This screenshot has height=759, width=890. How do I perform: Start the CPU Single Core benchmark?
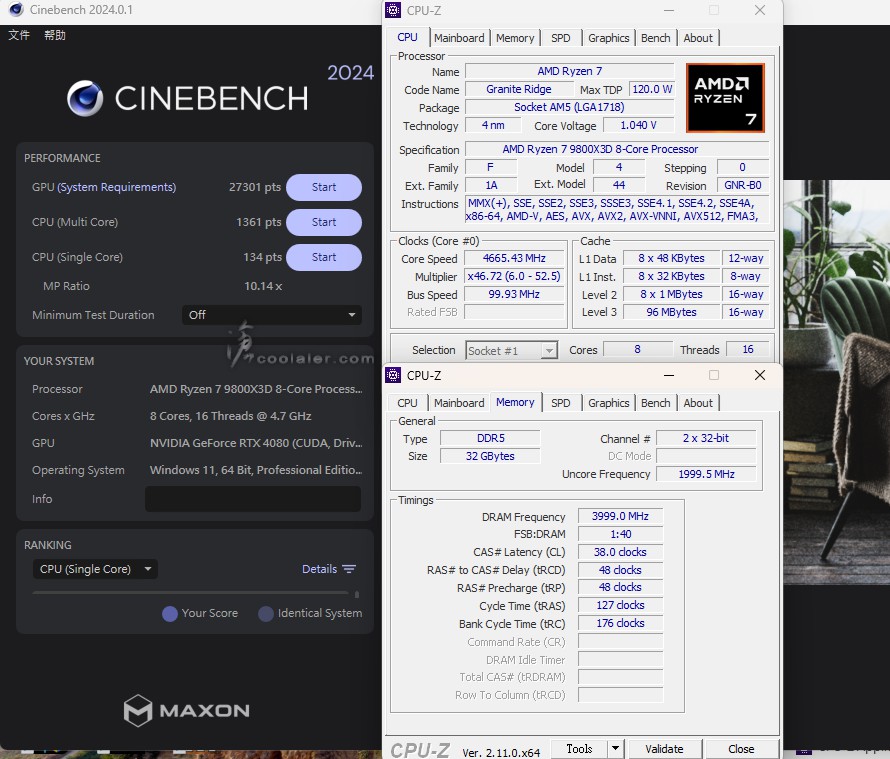tap(324, 257)
